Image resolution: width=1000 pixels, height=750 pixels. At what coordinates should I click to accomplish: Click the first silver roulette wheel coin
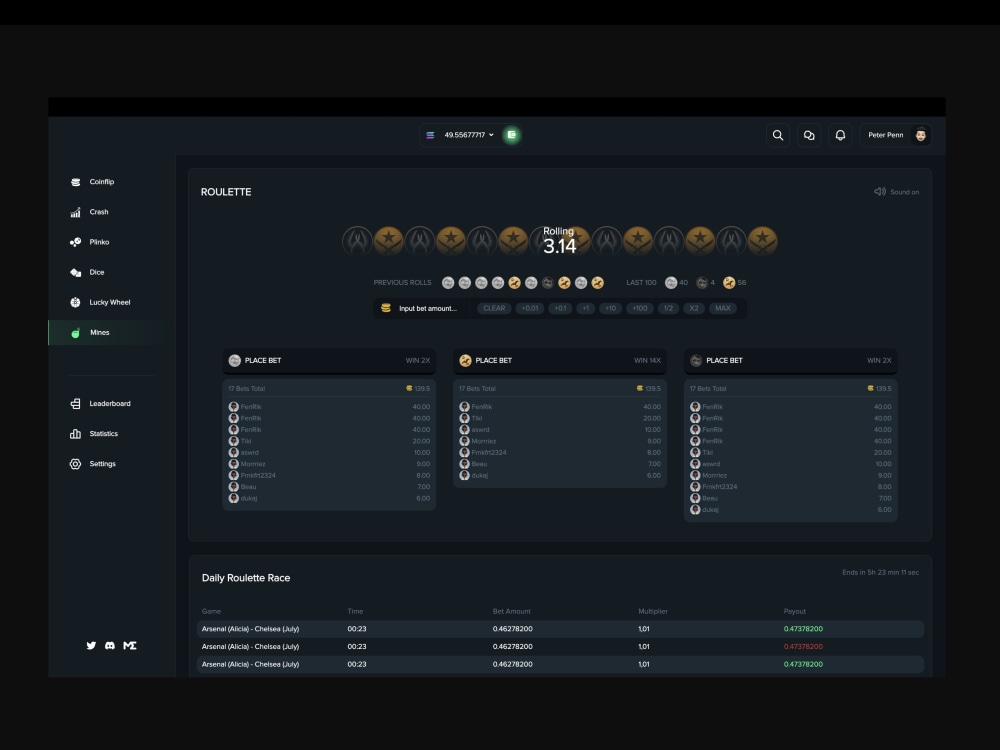[x=357, y=241]
